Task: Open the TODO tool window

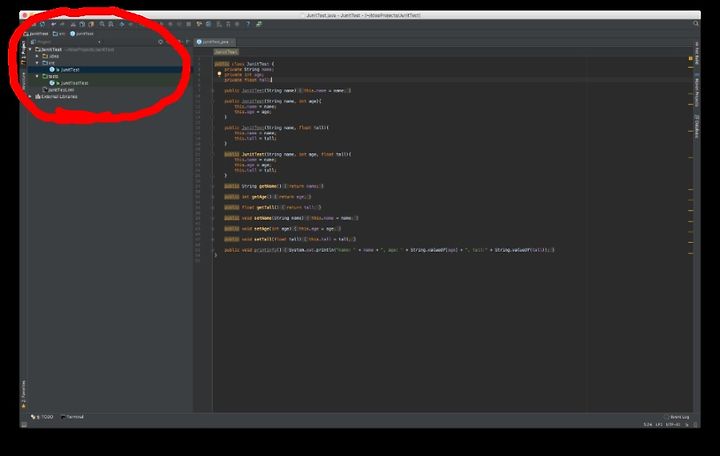Action: [42, 417]
